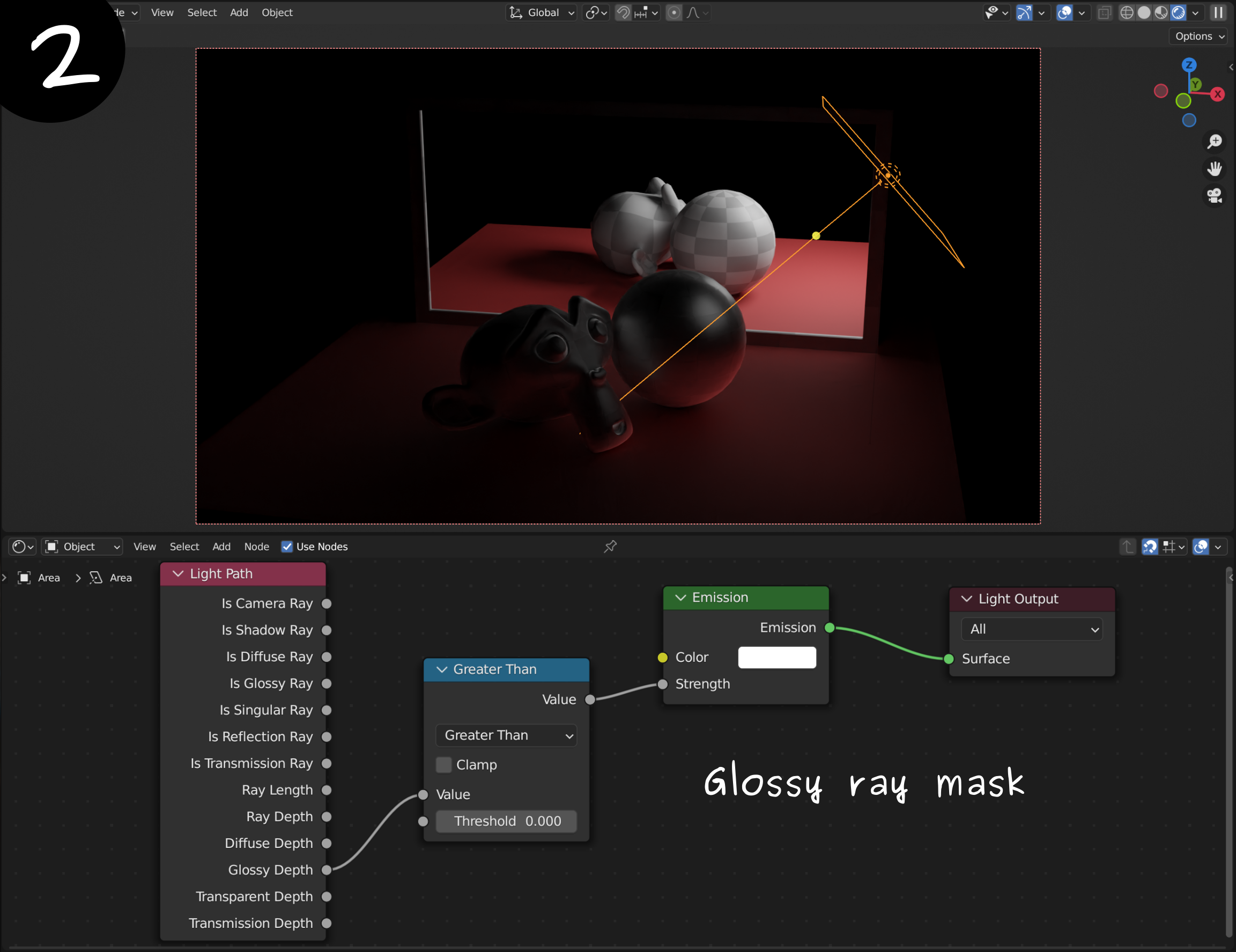Open object visibility and selectability dropdown
1236x952 pixels.
pos(997,12)
